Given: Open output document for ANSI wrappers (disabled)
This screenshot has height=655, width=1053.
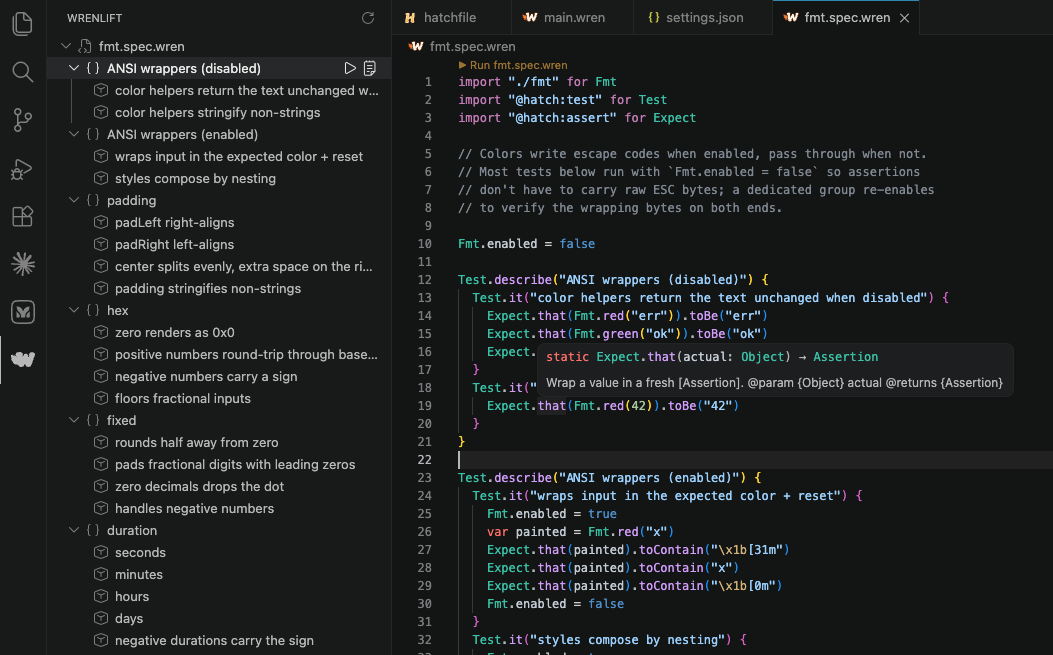Looking at the screenshot, I should tap(369, 68).
